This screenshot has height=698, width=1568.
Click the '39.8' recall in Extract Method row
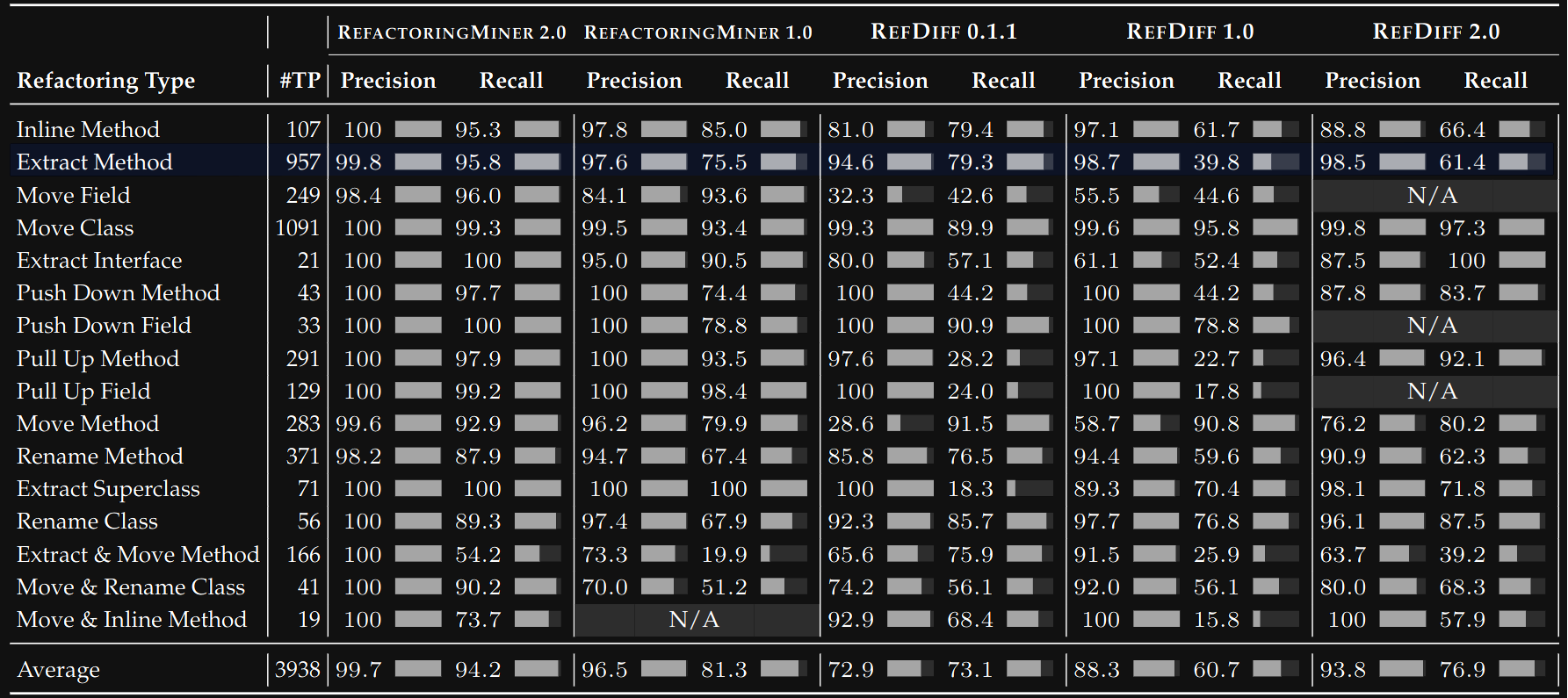click(x=1216, y=162)
